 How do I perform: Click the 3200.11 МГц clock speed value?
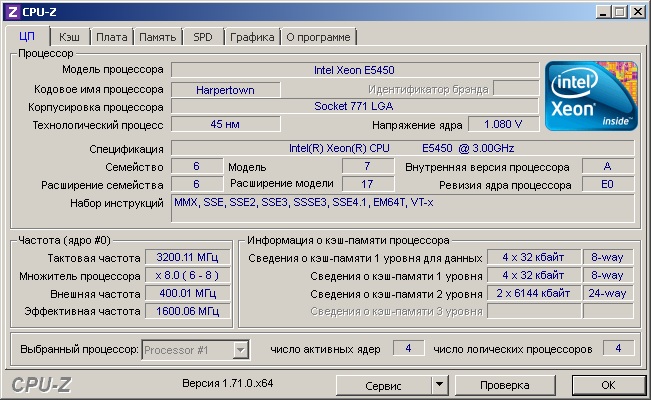tap(188, 258)
